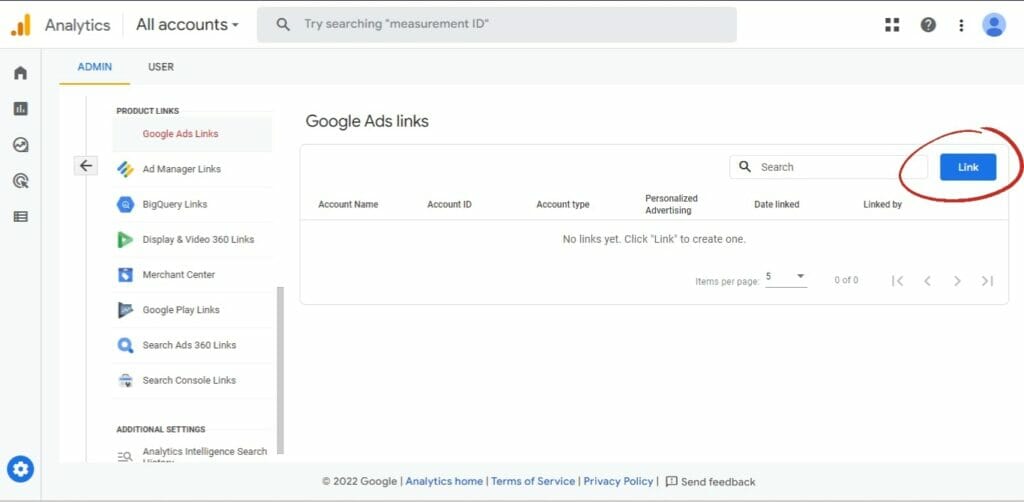This screenshot has width=1024, height=502.
Task: Click the Google Ads links page title
Action: (367, 121)
